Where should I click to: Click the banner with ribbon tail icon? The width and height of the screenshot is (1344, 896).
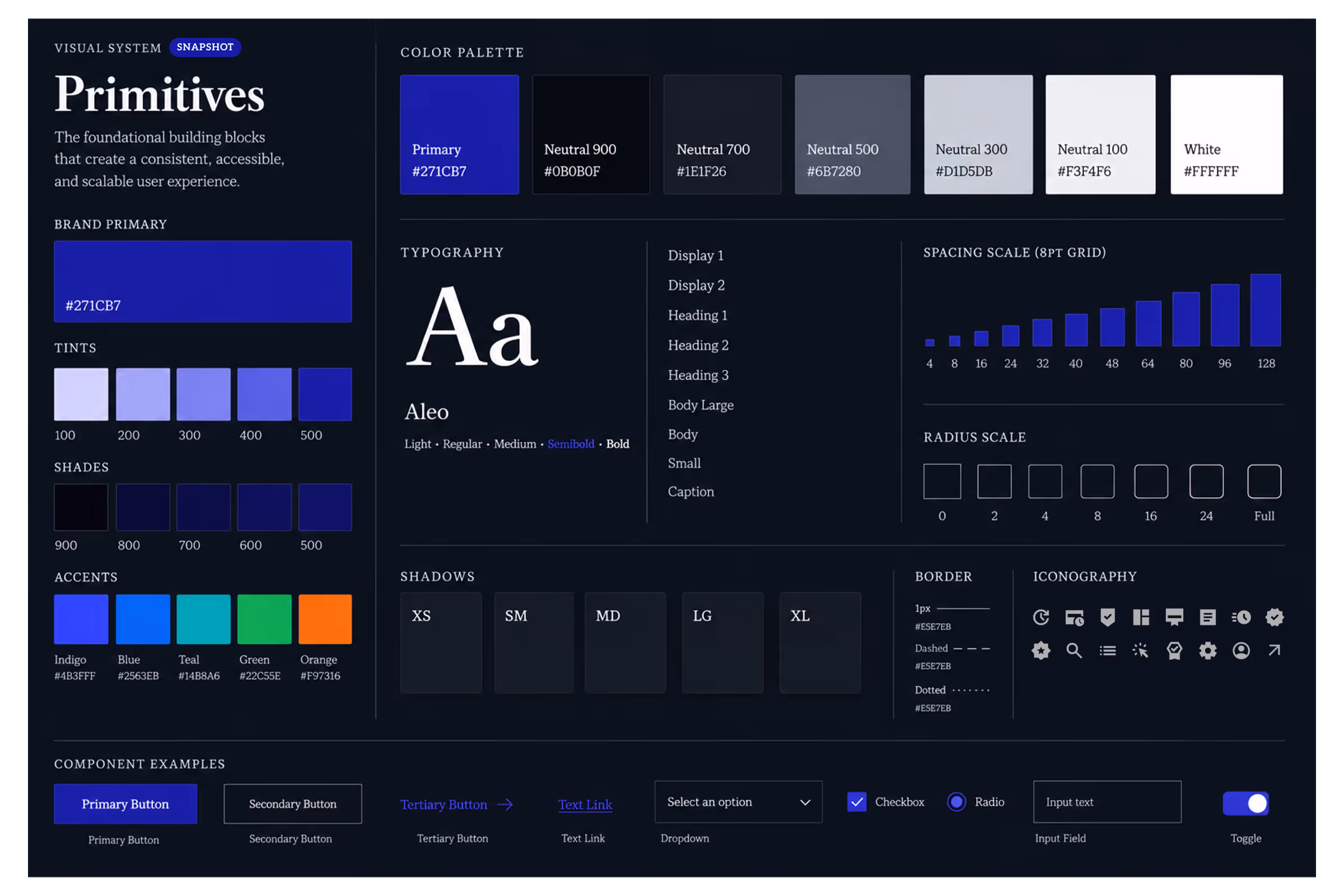[1174, 617]
